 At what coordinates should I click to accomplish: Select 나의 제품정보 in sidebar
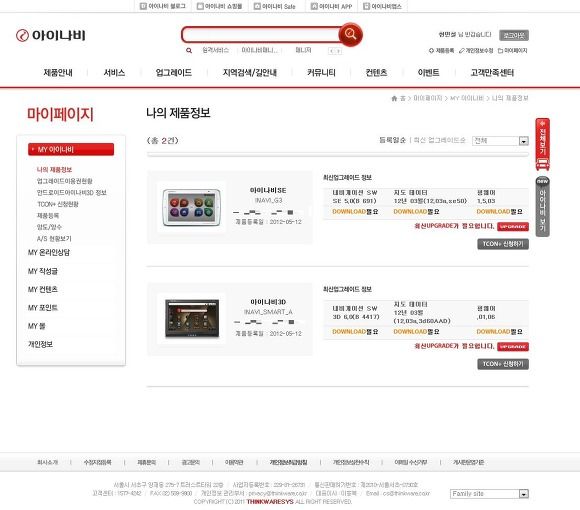click(54, 170)
